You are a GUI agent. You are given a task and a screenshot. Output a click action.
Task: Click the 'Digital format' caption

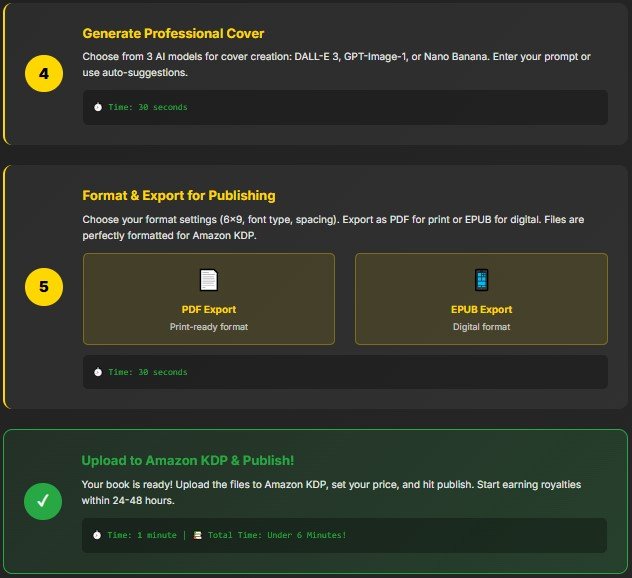click(481, 327)
